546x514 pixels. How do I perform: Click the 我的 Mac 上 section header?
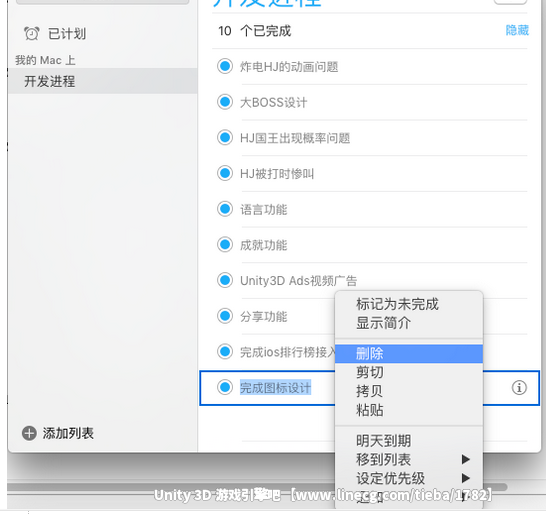pyautogui.click(x=45, y=60)
